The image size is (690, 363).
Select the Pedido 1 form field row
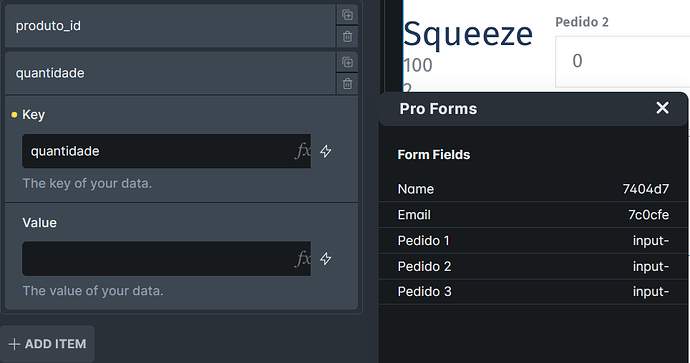coord(533,241)
